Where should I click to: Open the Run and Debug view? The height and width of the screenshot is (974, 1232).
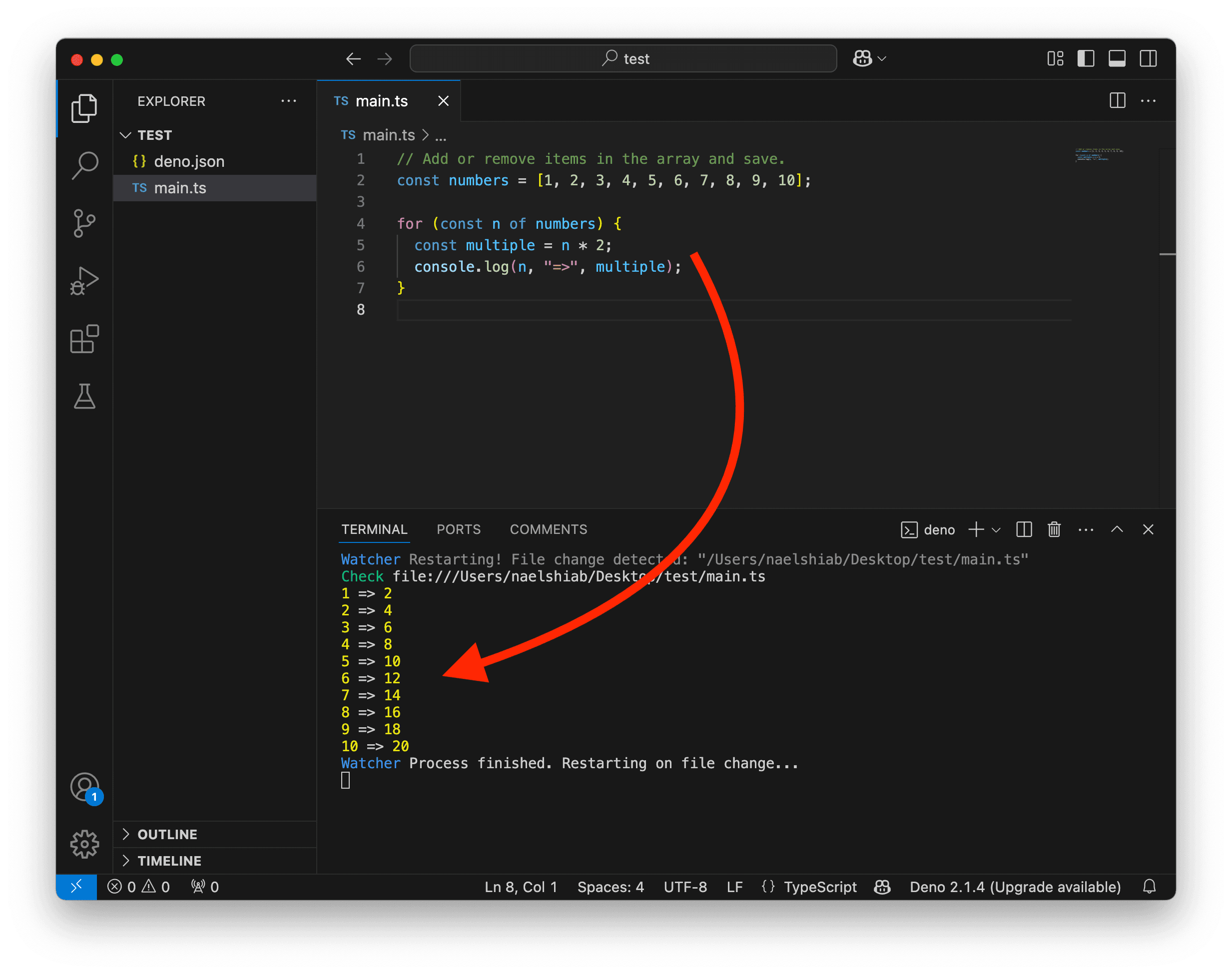84,281
